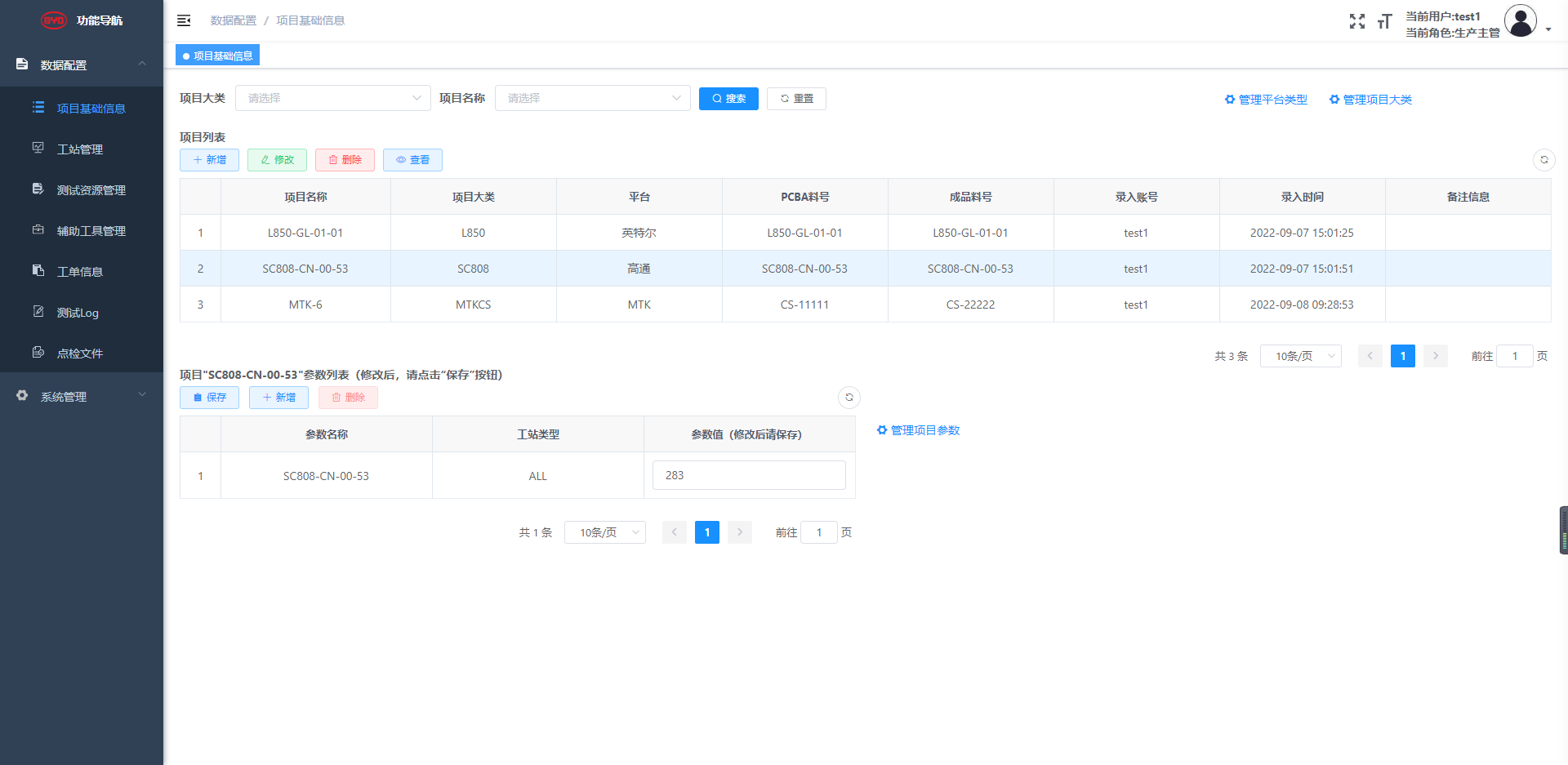Click parameter list goto-page input
This screenshot has height=765, width=1568.
(818, 532)
